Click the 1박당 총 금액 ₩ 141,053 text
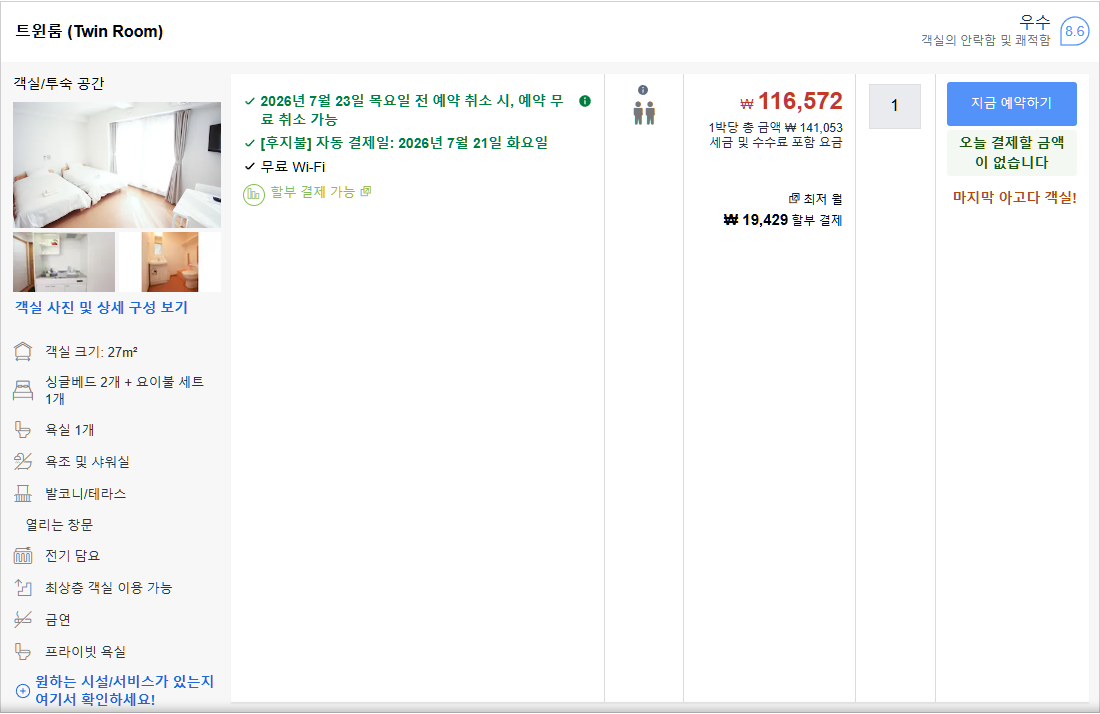This screenshot has height=714, width=1100. tap(775, 128)
